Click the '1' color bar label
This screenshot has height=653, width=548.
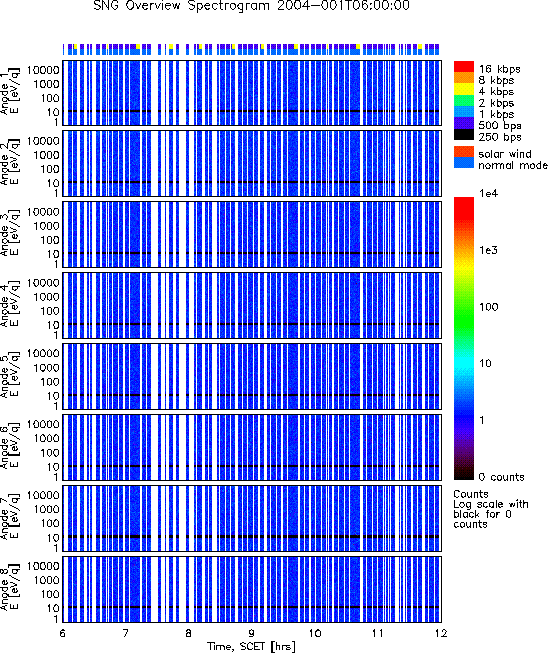[x=482, y=420]
